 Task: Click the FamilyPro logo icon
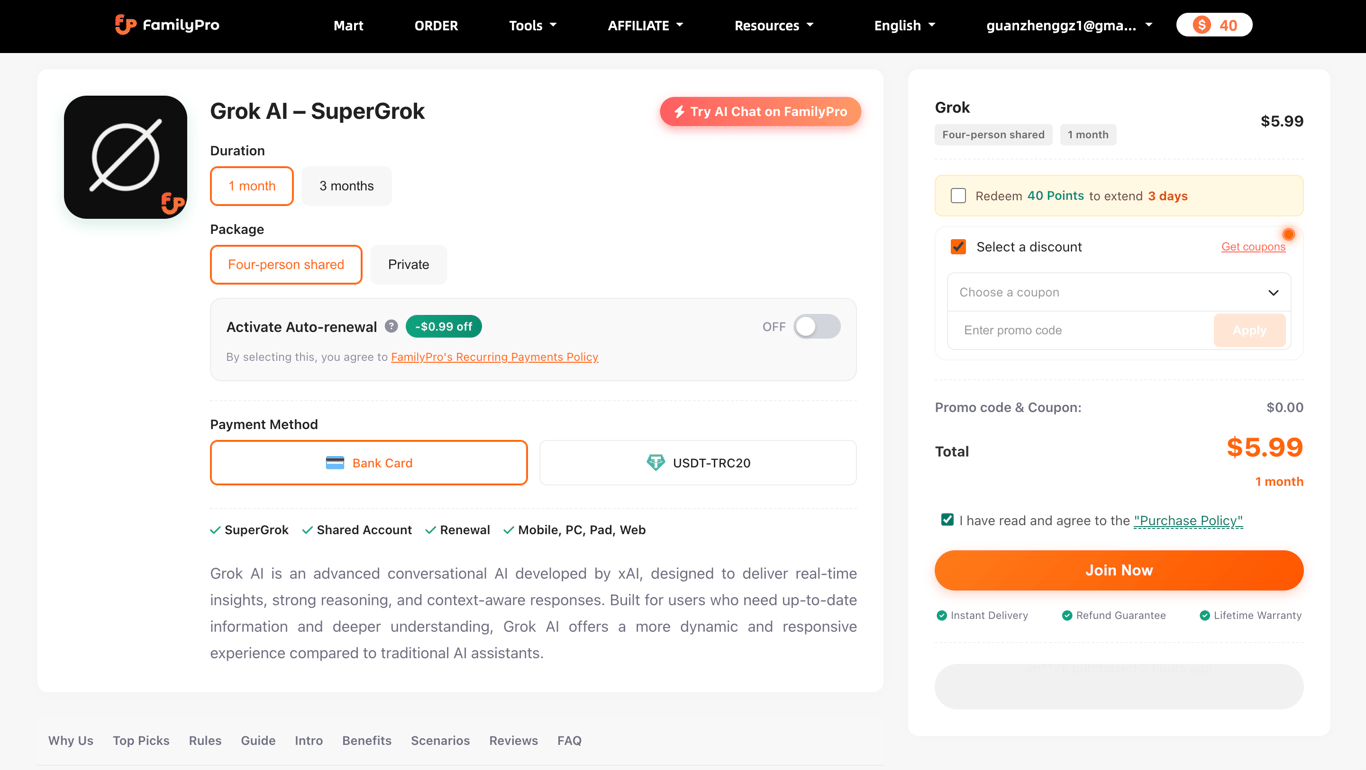pos(125,25)
